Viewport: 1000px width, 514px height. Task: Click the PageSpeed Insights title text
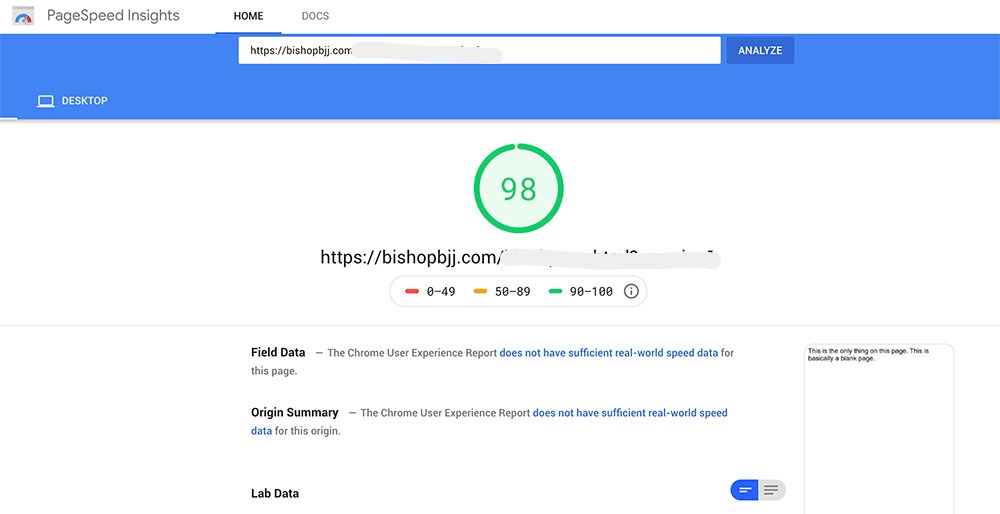pos(114,15)
